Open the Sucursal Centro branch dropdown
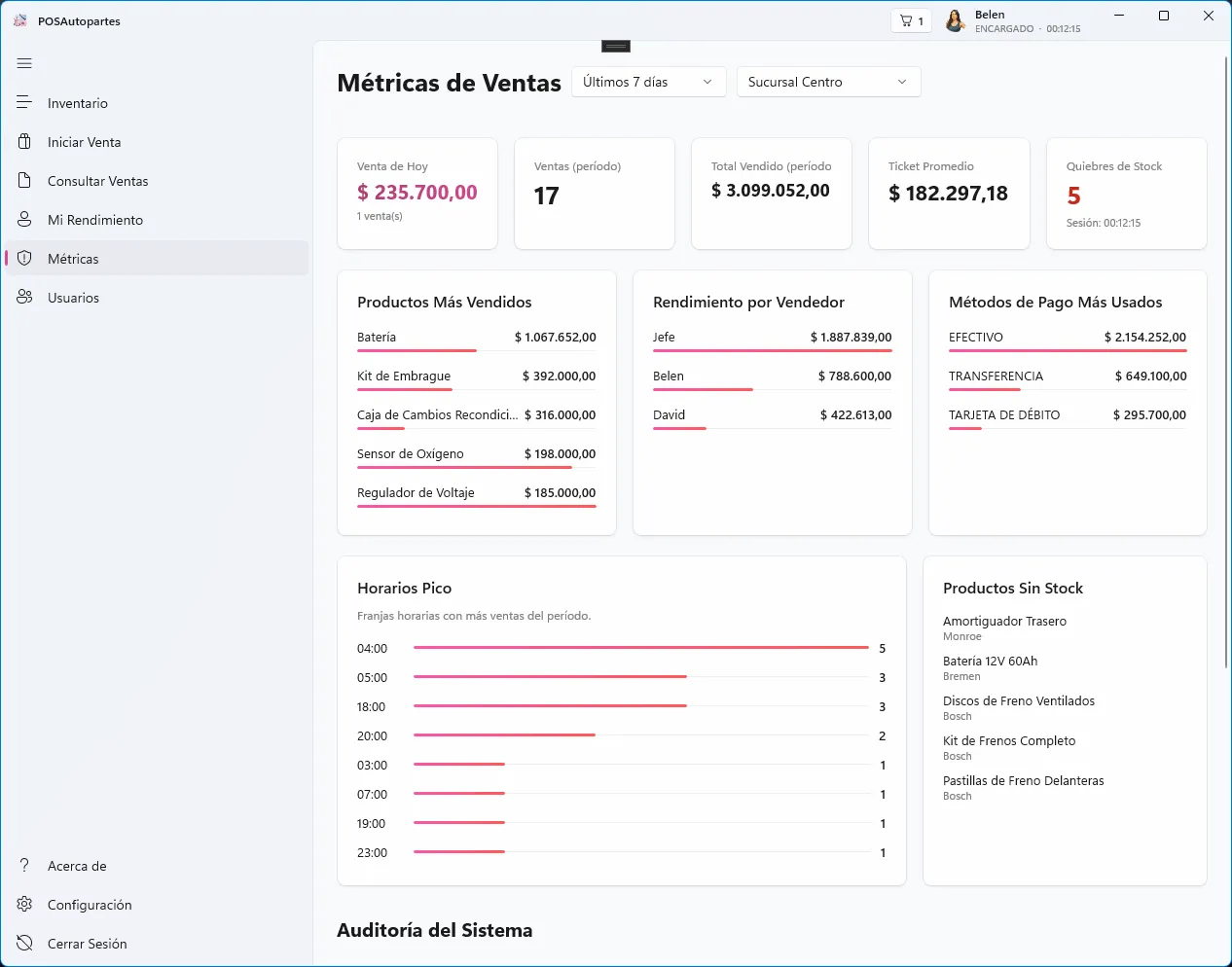1232x967 pixels. (829, 82)
